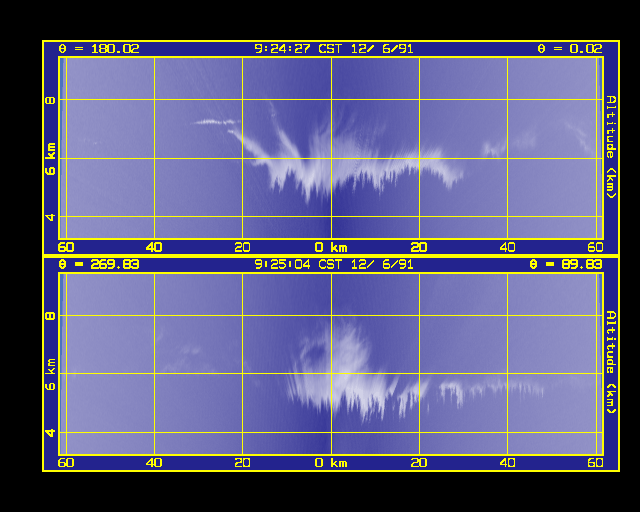Click the cloud streak in θ = 180.02 scan image

click(214, 122)
